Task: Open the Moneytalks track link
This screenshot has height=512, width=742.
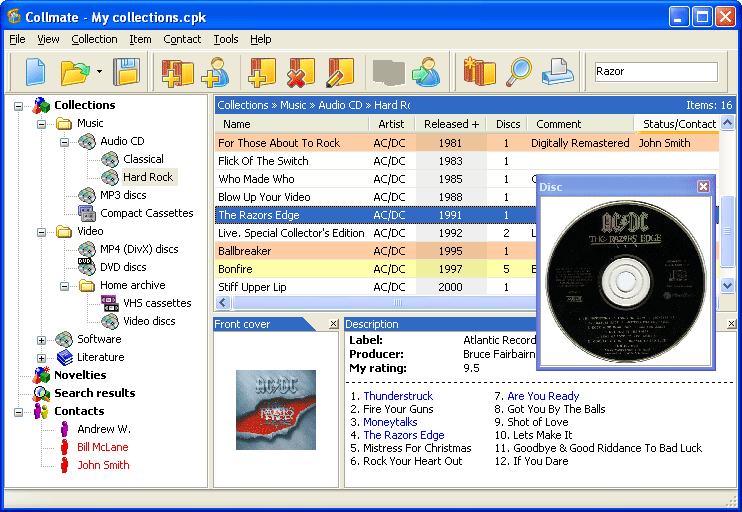Action: [x=390, y=422]
